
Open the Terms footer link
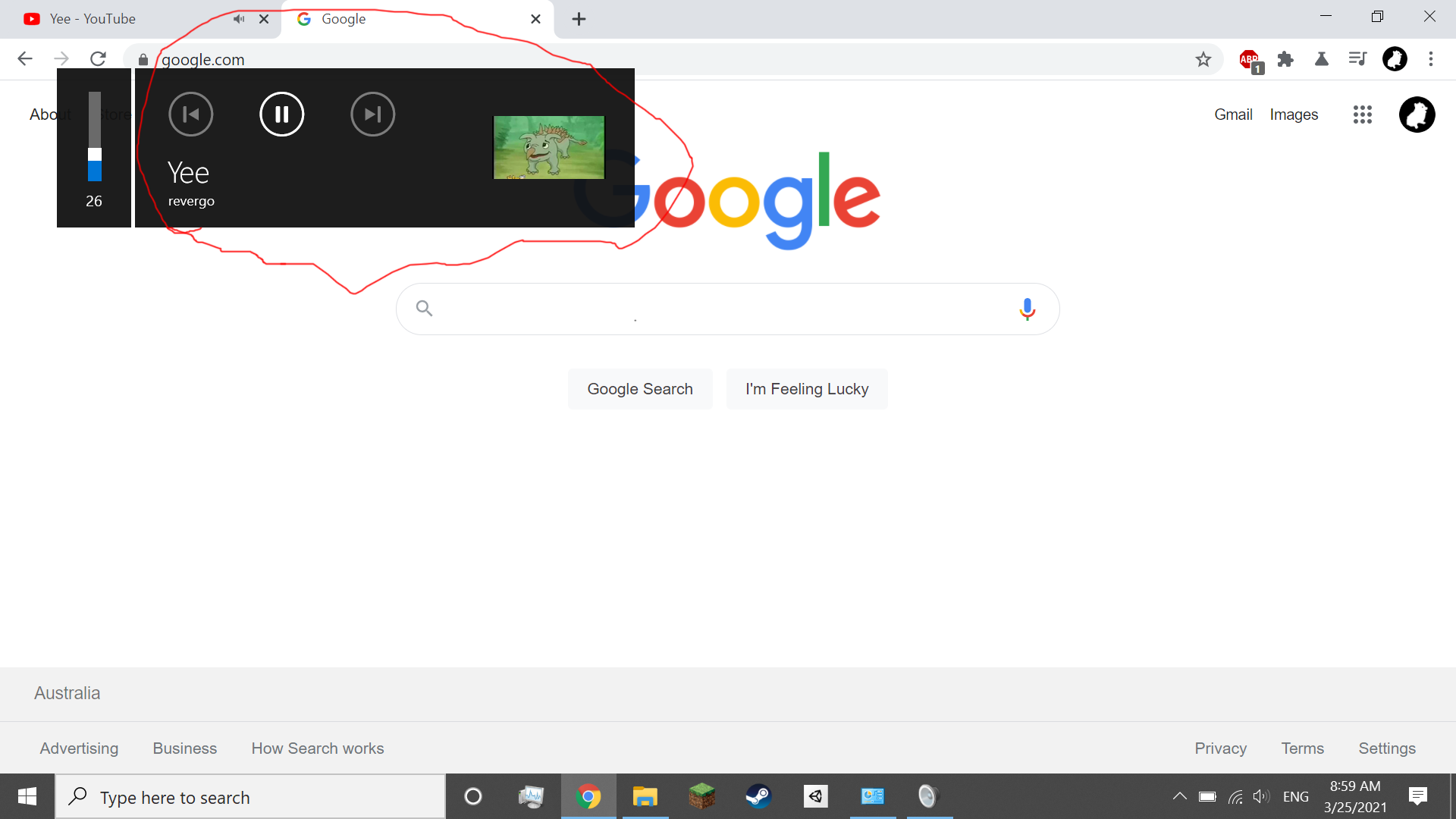(1302, 748)
